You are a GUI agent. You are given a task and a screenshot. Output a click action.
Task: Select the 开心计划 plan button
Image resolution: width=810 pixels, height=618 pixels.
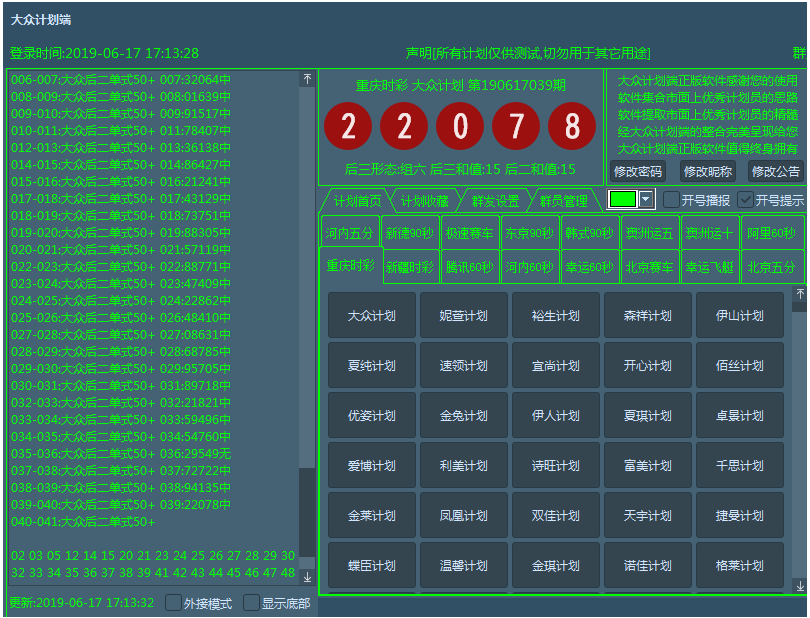click(x=647, y=365)
